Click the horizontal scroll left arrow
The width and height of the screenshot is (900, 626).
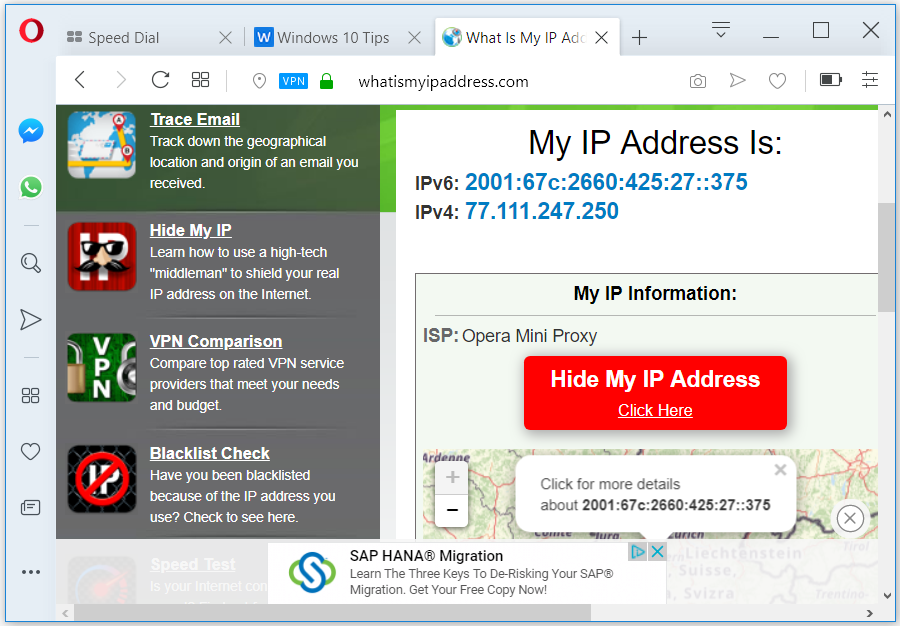65,613
